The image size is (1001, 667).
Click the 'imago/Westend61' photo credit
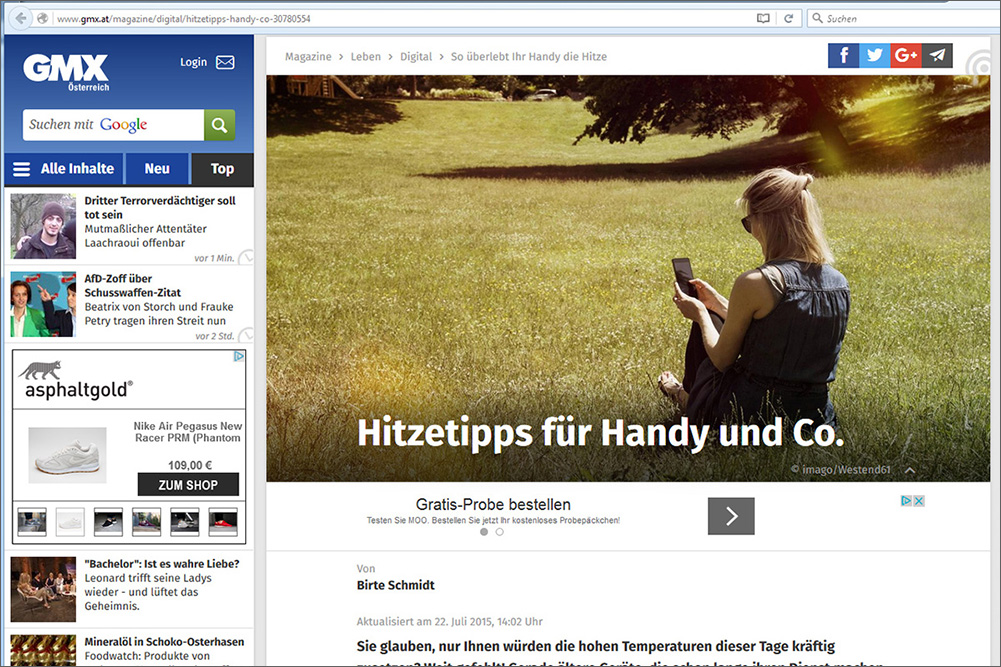(x=840, y=470)
